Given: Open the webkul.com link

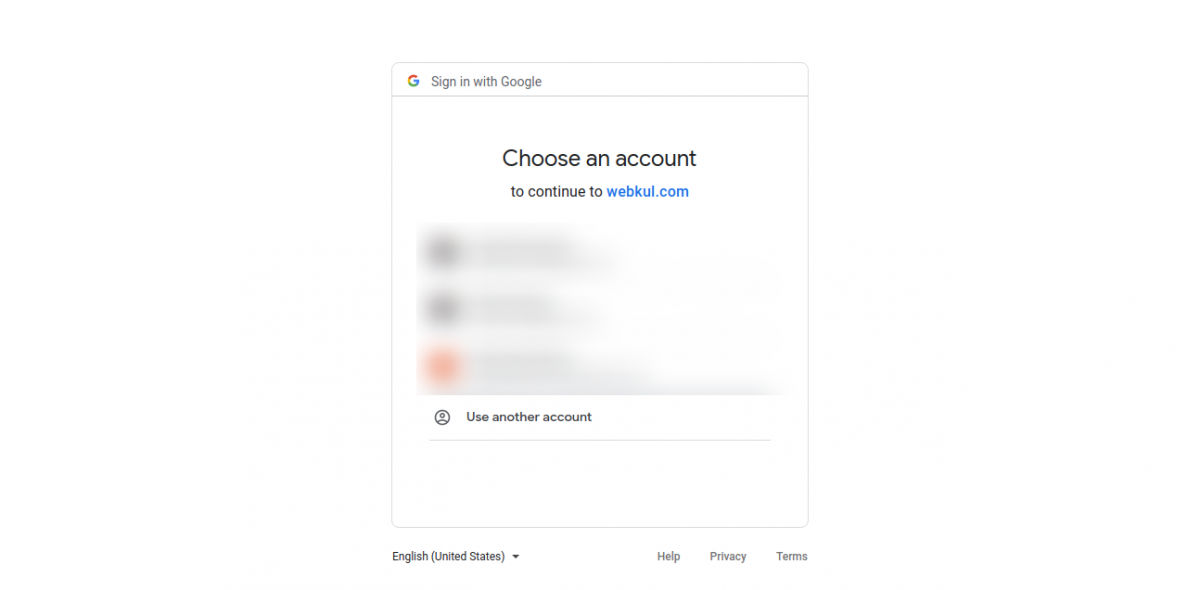Looking at the screenshot, I should click(x=647, y=191).
